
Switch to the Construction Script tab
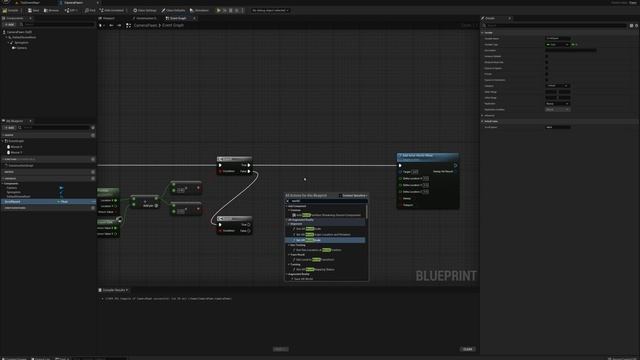point(144,18)
